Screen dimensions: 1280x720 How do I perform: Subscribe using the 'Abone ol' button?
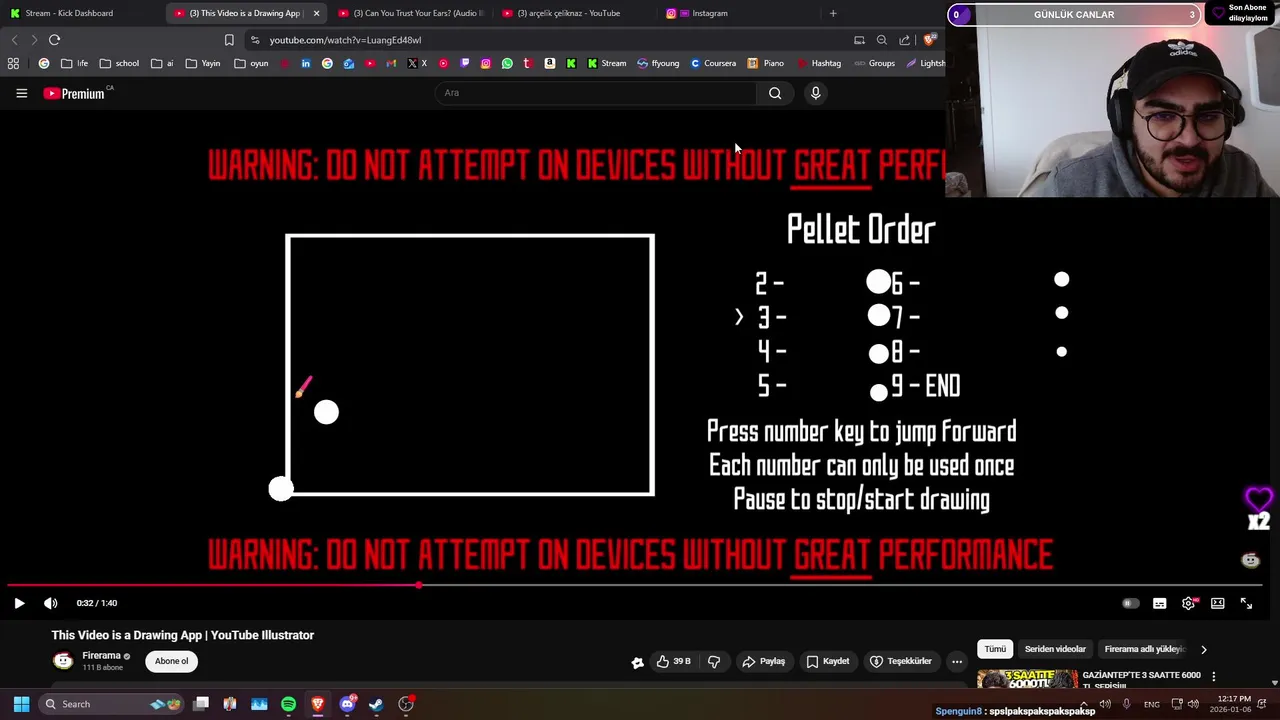pos(171,661)
